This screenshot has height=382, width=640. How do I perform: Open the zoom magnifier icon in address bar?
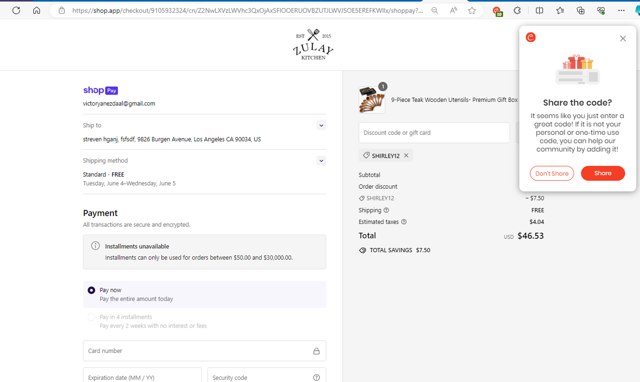[x=435, y=11]
